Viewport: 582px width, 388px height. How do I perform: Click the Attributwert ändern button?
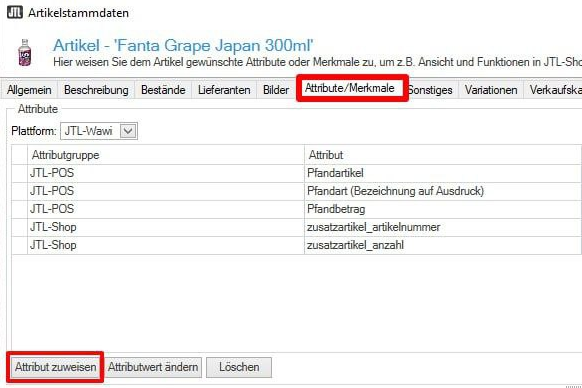153,367
